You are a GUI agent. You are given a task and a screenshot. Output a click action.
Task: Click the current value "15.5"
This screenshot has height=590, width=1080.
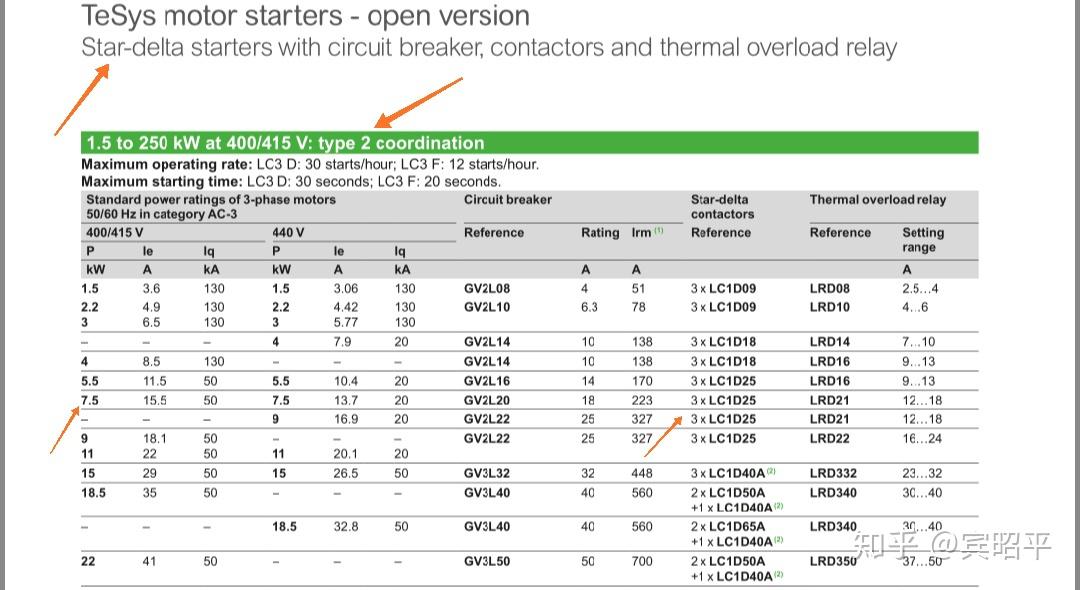coord(154,400)
